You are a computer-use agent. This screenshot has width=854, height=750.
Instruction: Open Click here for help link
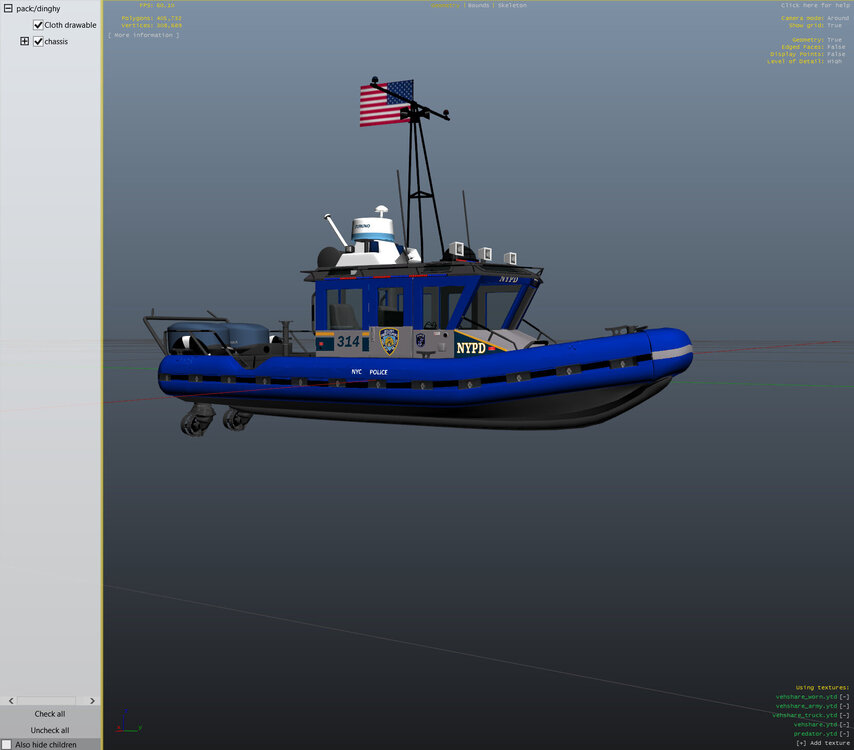pos(815,5)
